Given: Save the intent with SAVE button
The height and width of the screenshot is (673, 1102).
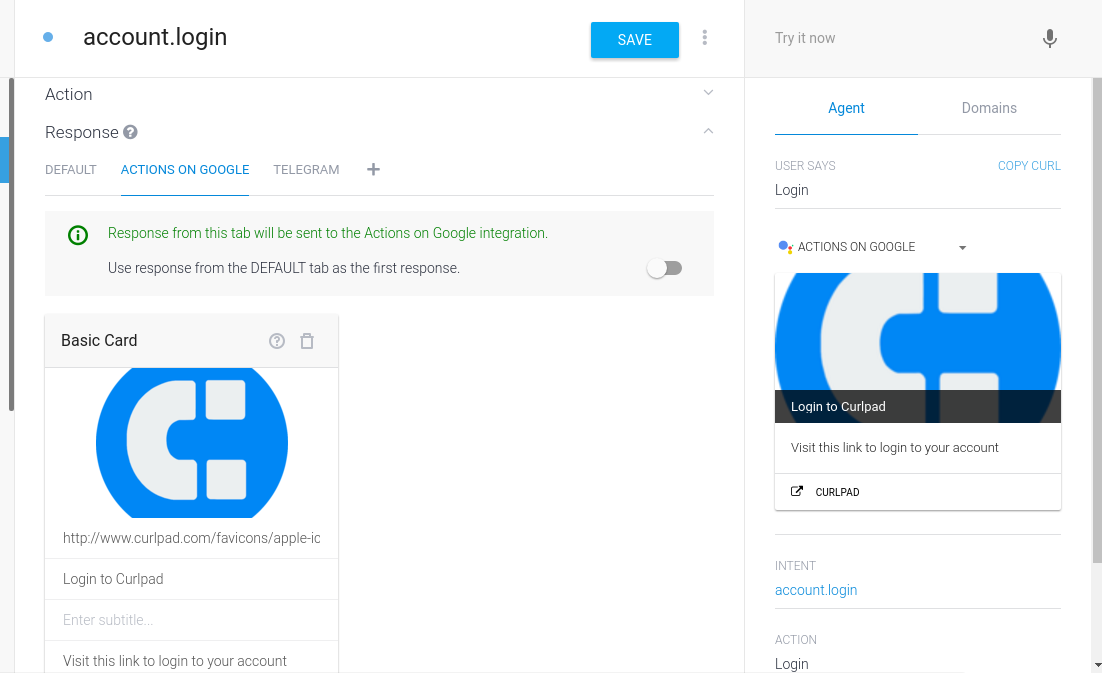Looking at the screenshot, I should (635, 40).
